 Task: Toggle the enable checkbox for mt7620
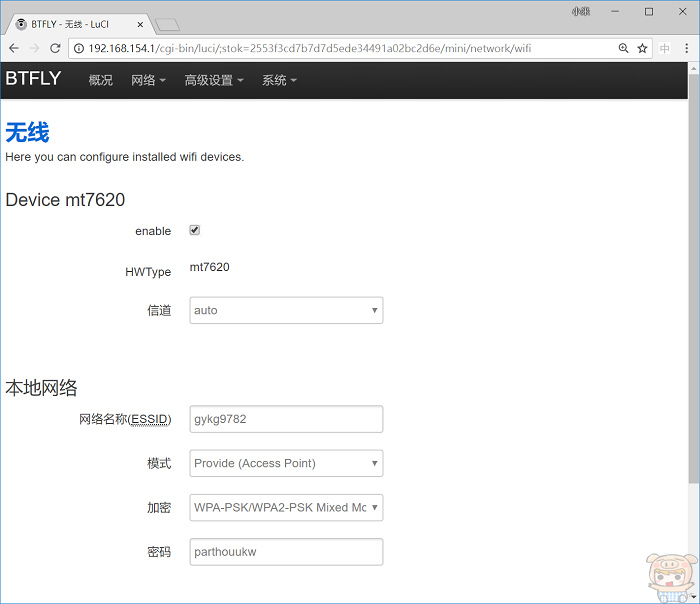tap(195, 230)
